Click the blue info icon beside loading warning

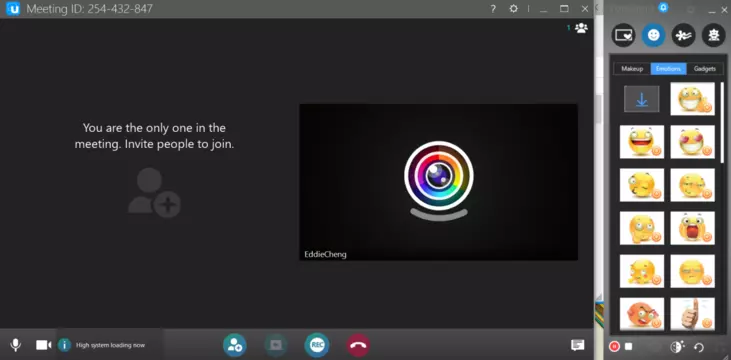(x=64, y=345)
